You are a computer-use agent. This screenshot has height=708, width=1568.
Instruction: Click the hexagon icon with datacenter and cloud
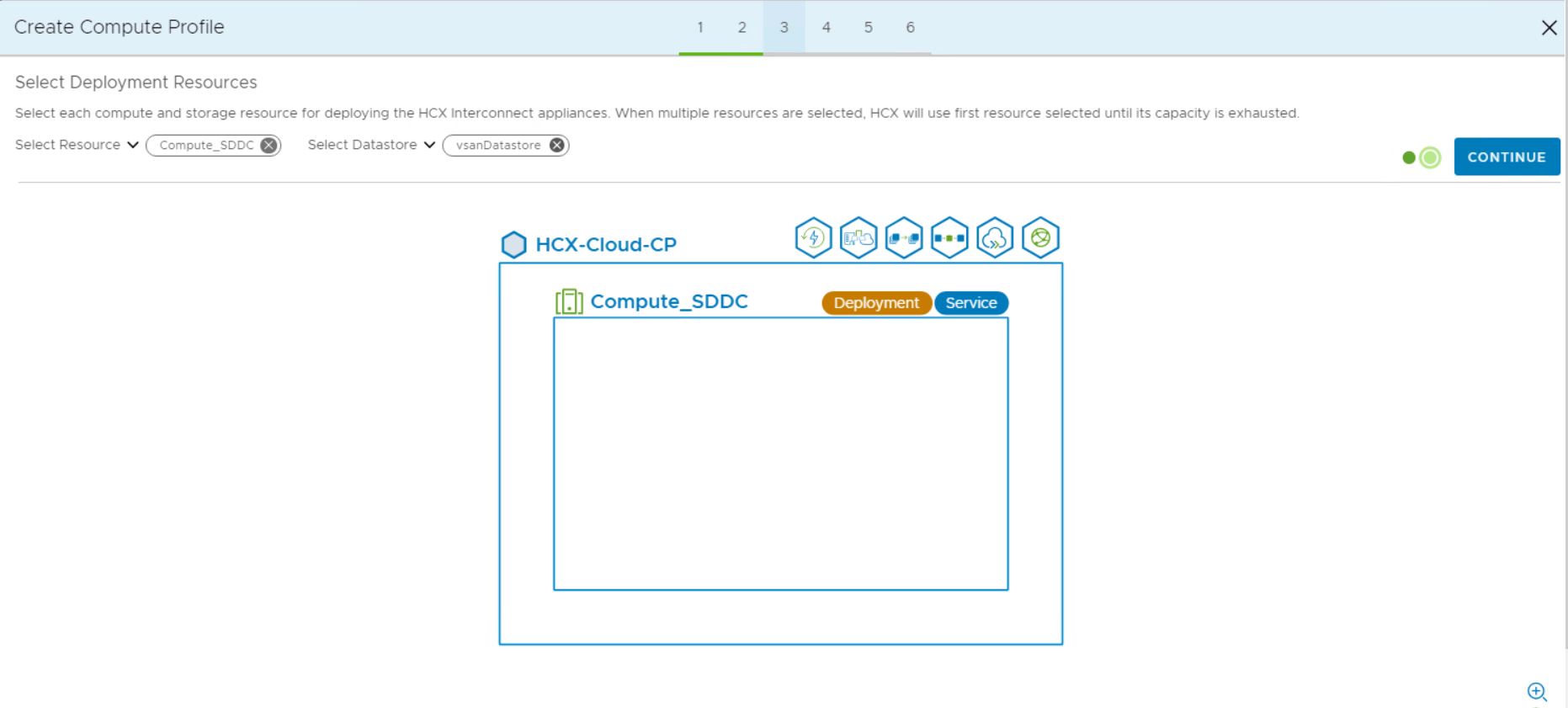858,238
